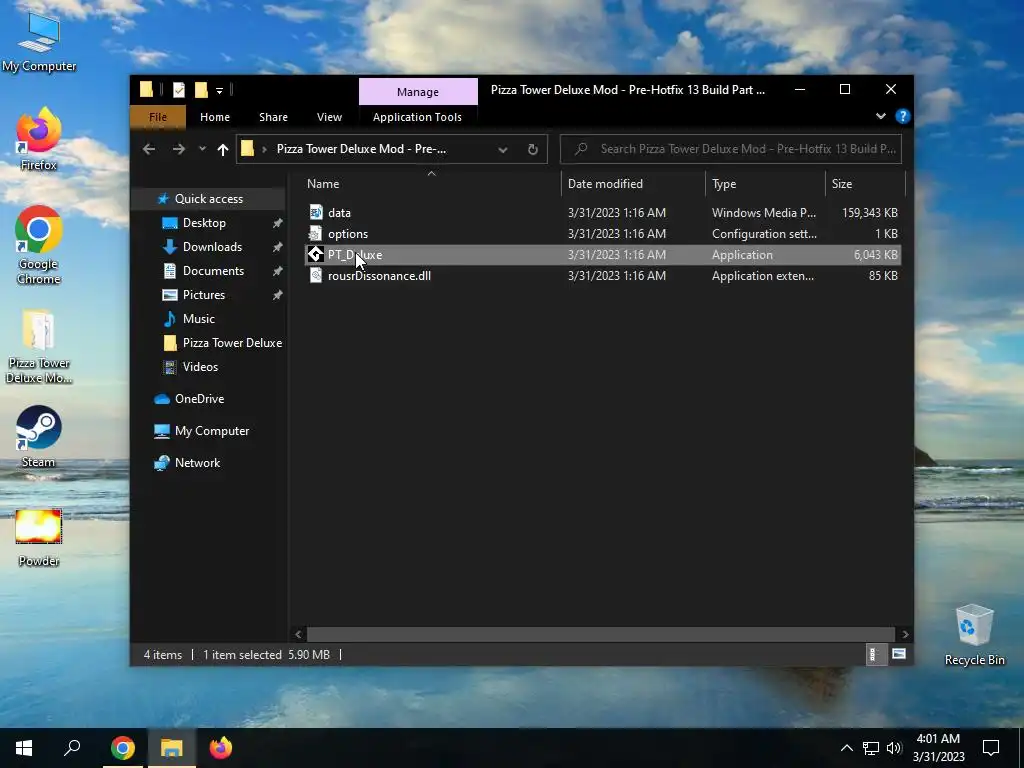This screenshot has width=1024, height=768.
Task: Click the New Folder quick access toolbar icon
Action: [x=201, y=90]
